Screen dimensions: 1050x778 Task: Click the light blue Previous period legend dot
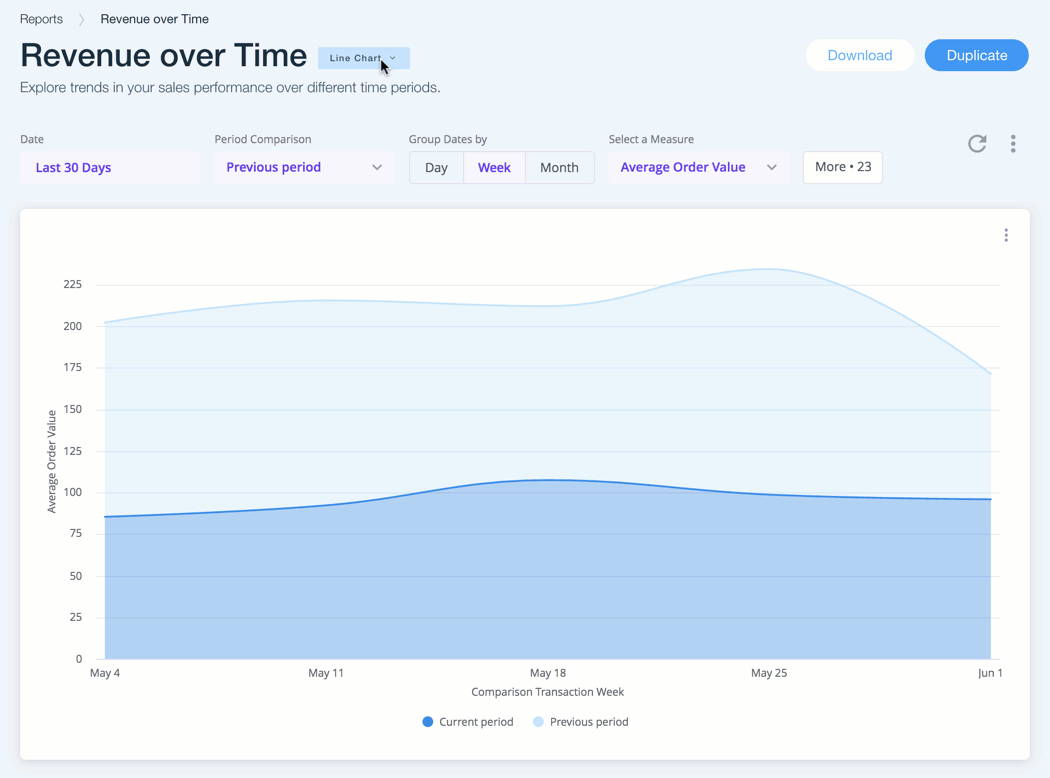click(x=538, y=722)
